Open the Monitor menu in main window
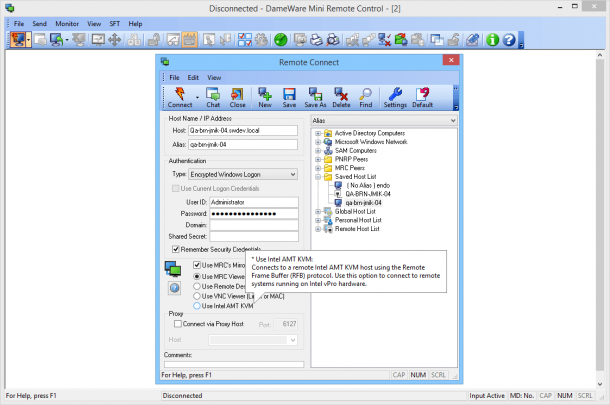610x405 pixels. pos(67,24)
